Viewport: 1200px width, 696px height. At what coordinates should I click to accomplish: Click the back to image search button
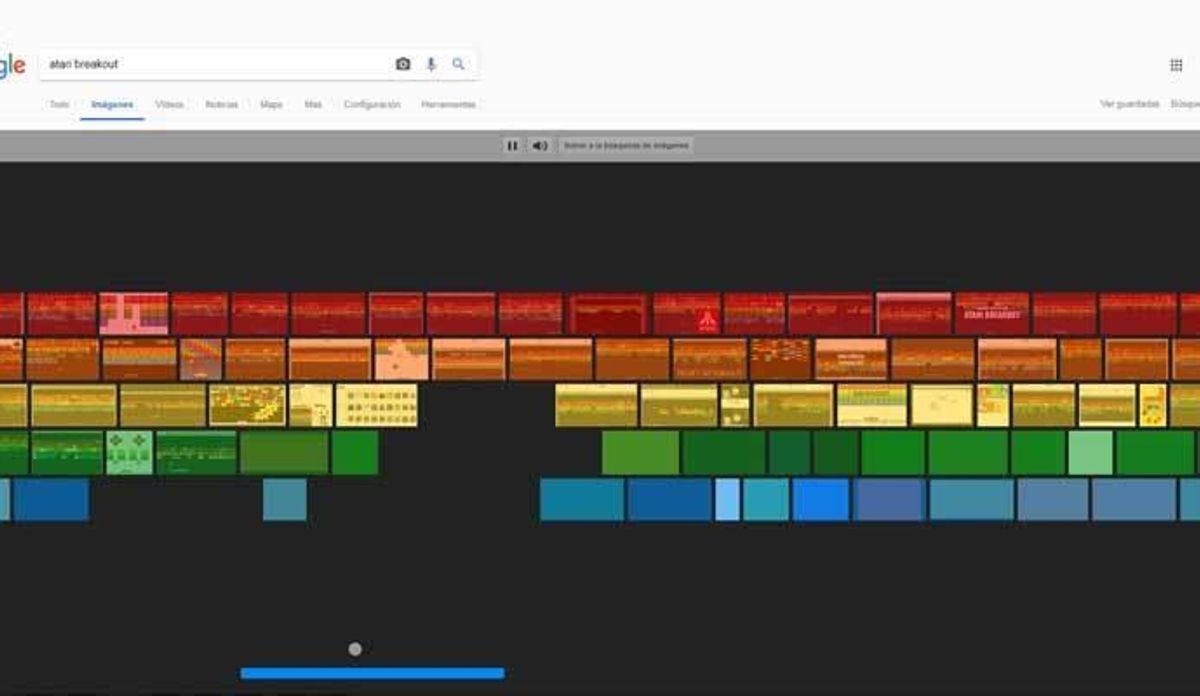click(626, 145)
